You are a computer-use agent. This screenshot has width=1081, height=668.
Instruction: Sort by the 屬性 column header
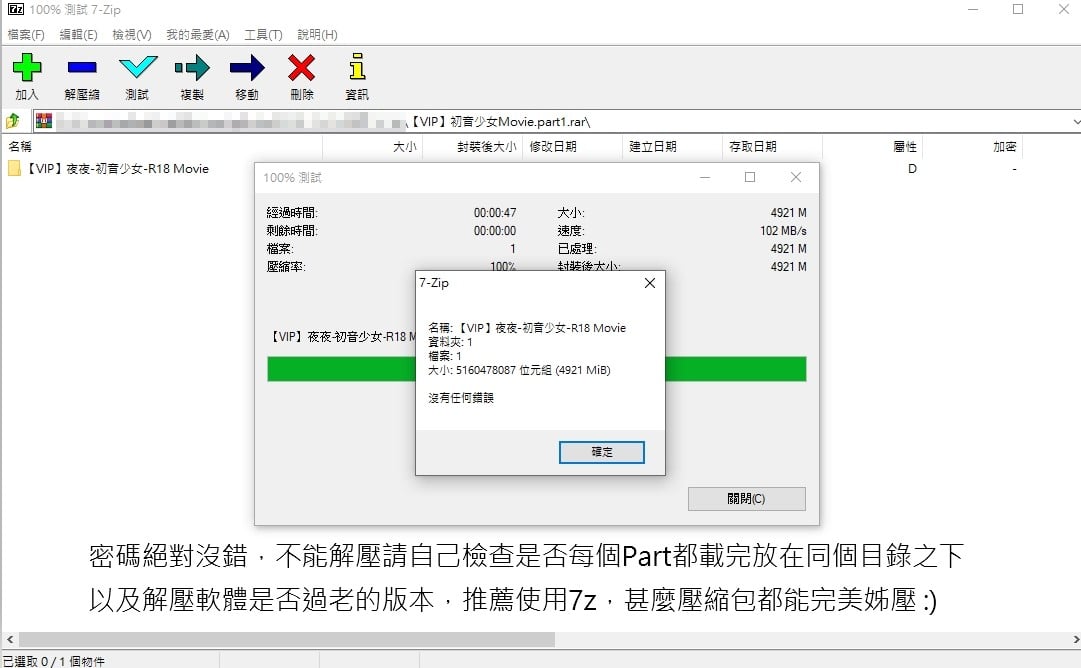(872, 147)
